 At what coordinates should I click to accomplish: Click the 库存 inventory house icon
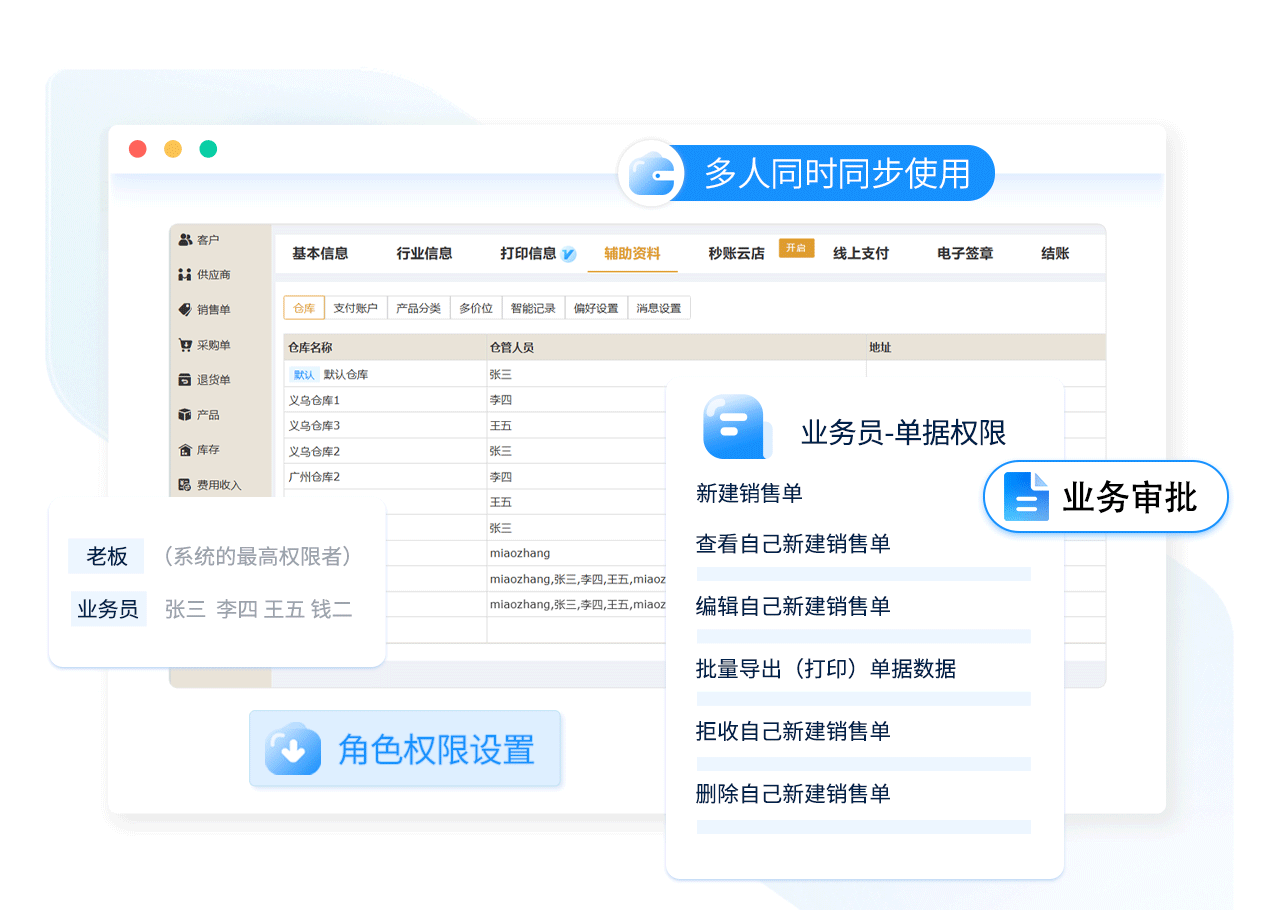(x=185, y=450)
